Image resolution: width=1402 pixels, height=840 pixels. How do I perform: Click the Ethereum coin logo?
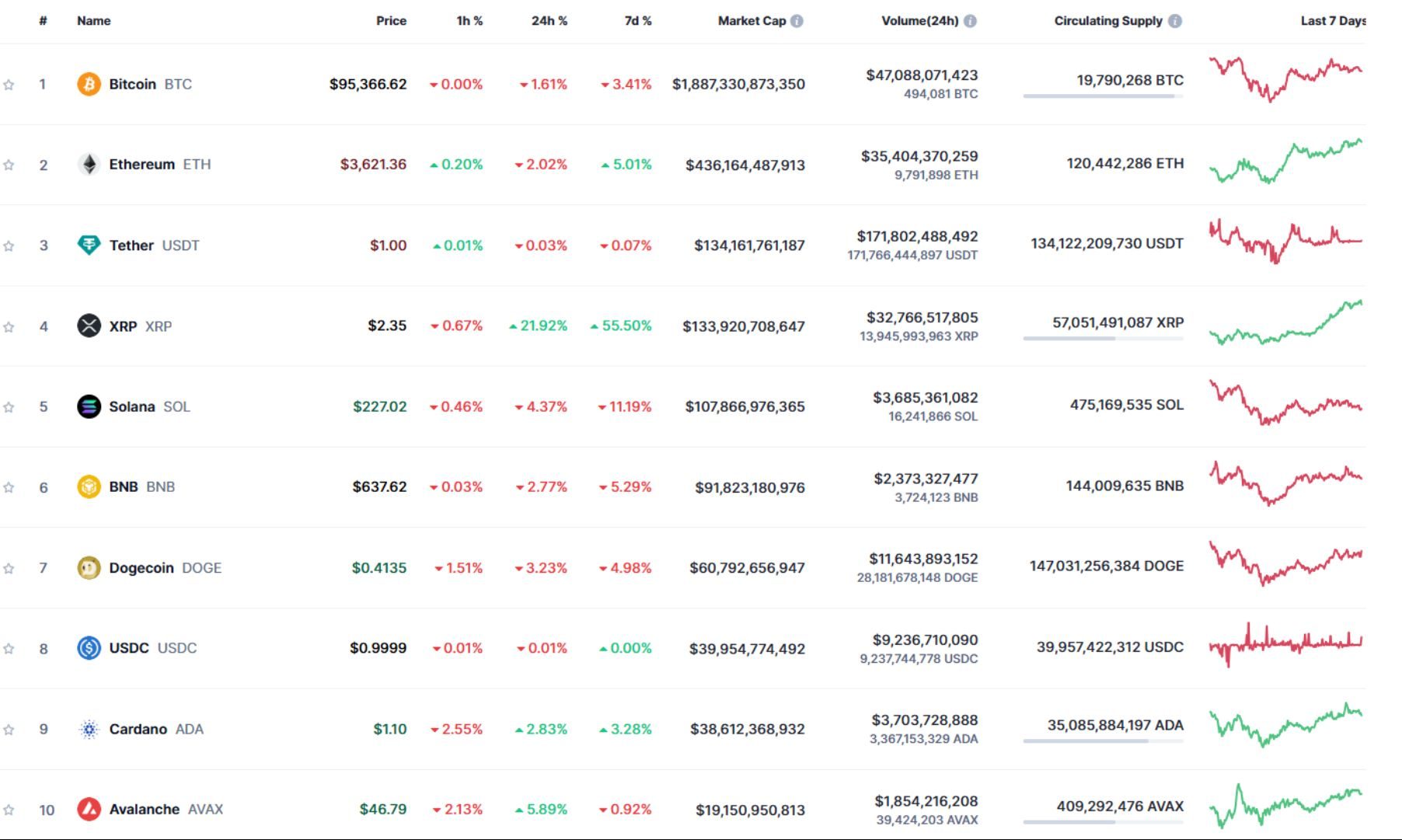(x=89, y=165)
